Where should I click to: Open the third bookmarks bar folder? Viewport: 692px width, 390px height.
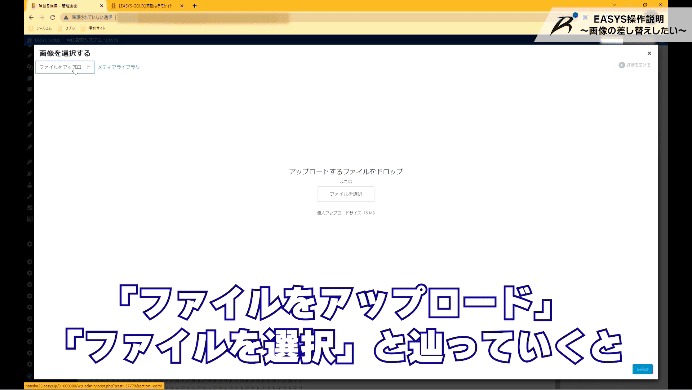94,28
